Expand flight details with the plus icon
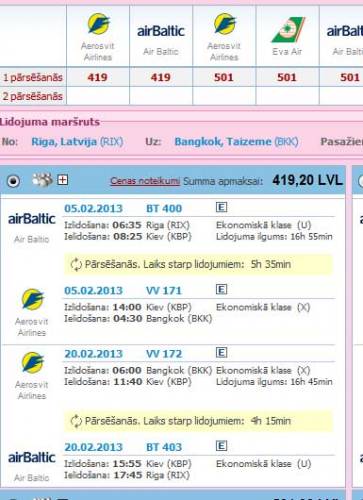This screenshot has width=363, height=500. click(x=63, y=180)
